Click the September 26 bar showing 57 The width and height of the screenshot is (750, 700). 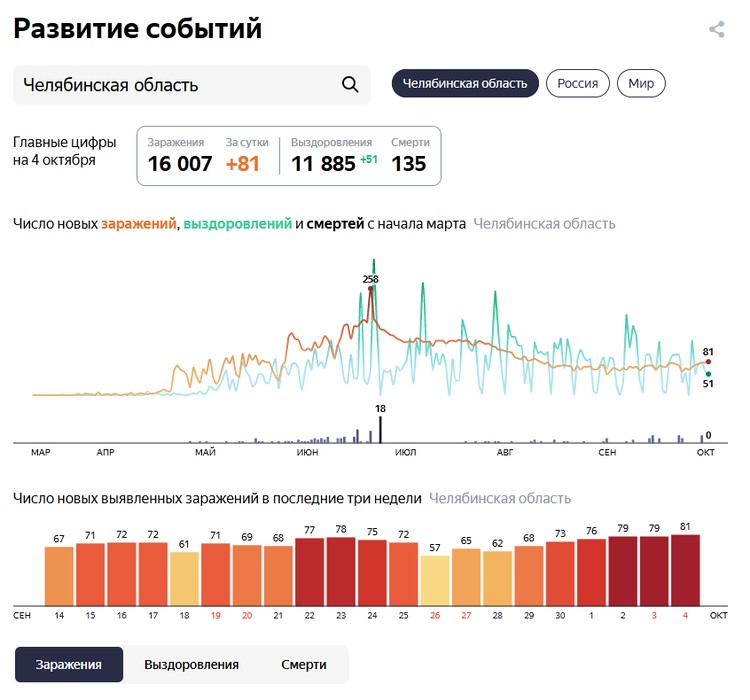pos(434,580)
